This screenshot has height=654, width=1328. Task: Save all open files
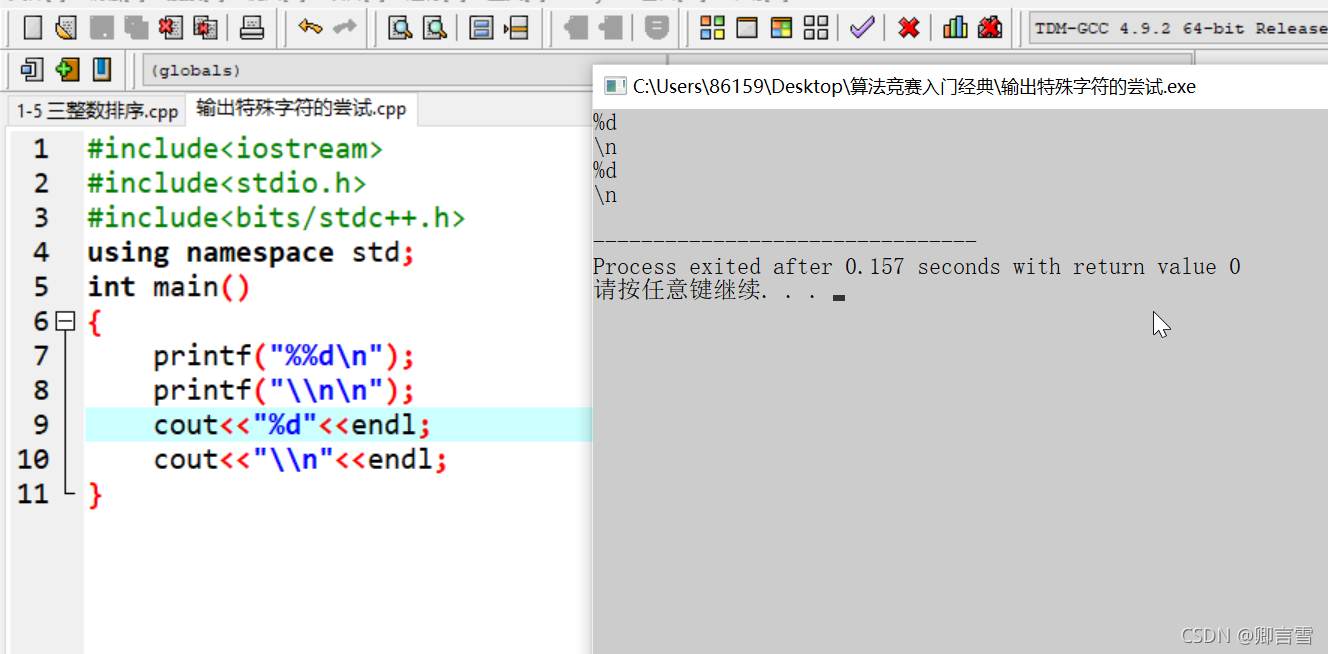pos(136,28)
